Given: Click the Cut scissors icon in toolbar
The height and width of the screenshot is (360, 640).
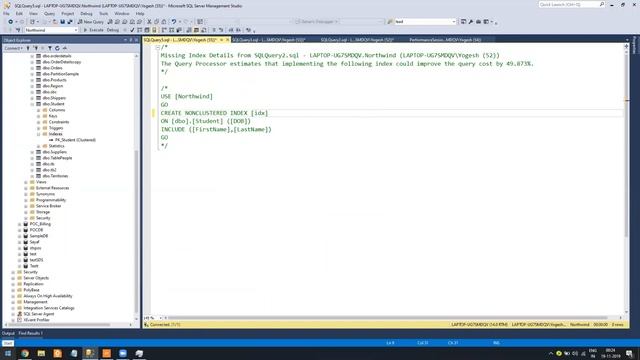Looking at the screenshot, I should click(x=149, y=22).
